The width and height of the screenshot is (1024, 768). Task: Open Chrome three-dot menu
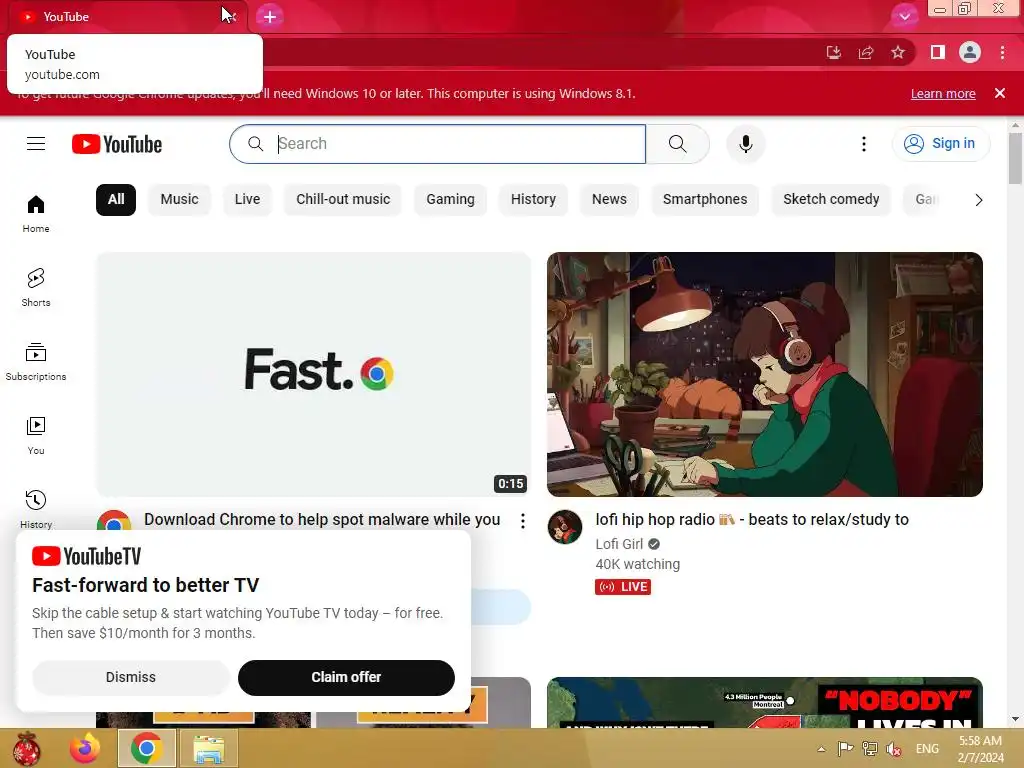[x=1002, y=52]
